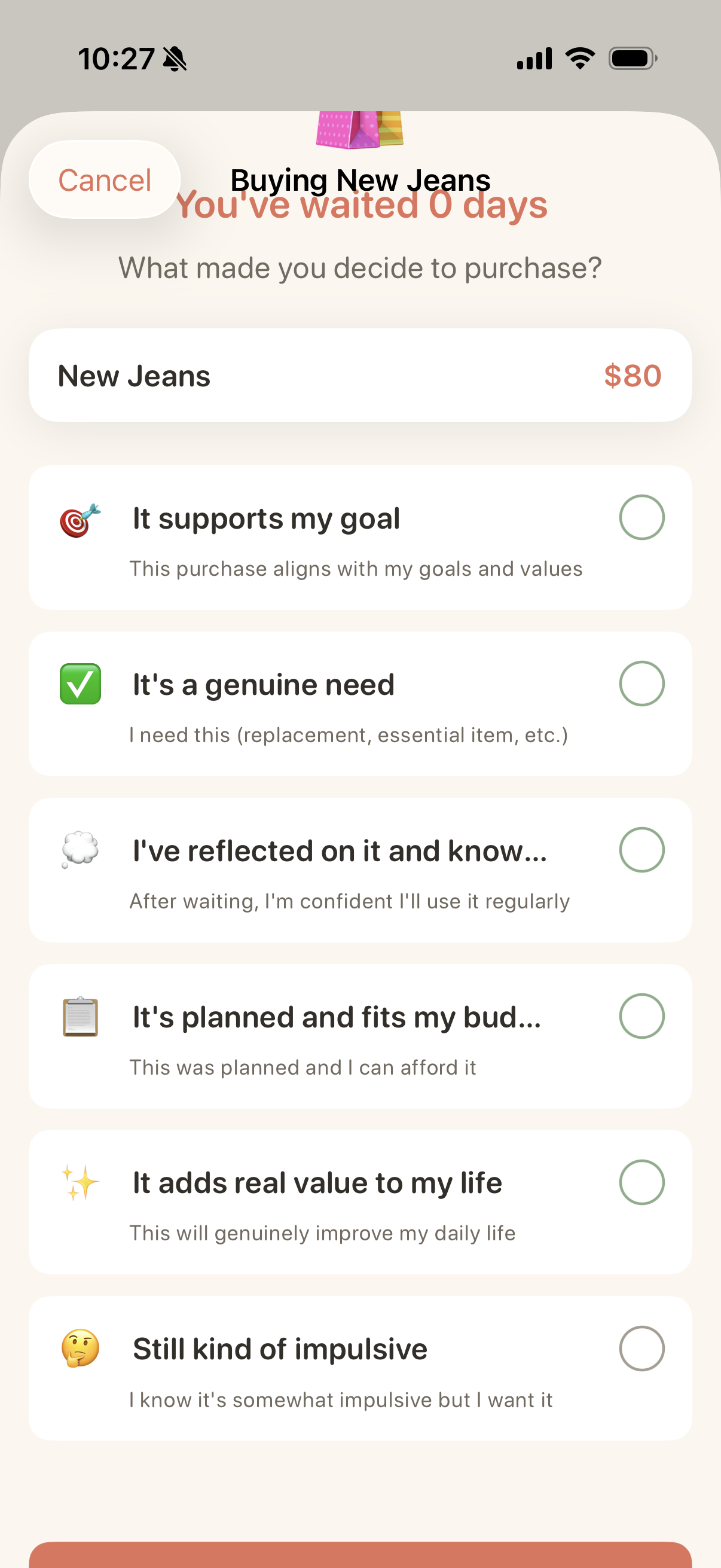This screenshot has height=1568, width=721.
Task: Select the "It's a genuine need" radio button
Action: coord(641,684)
